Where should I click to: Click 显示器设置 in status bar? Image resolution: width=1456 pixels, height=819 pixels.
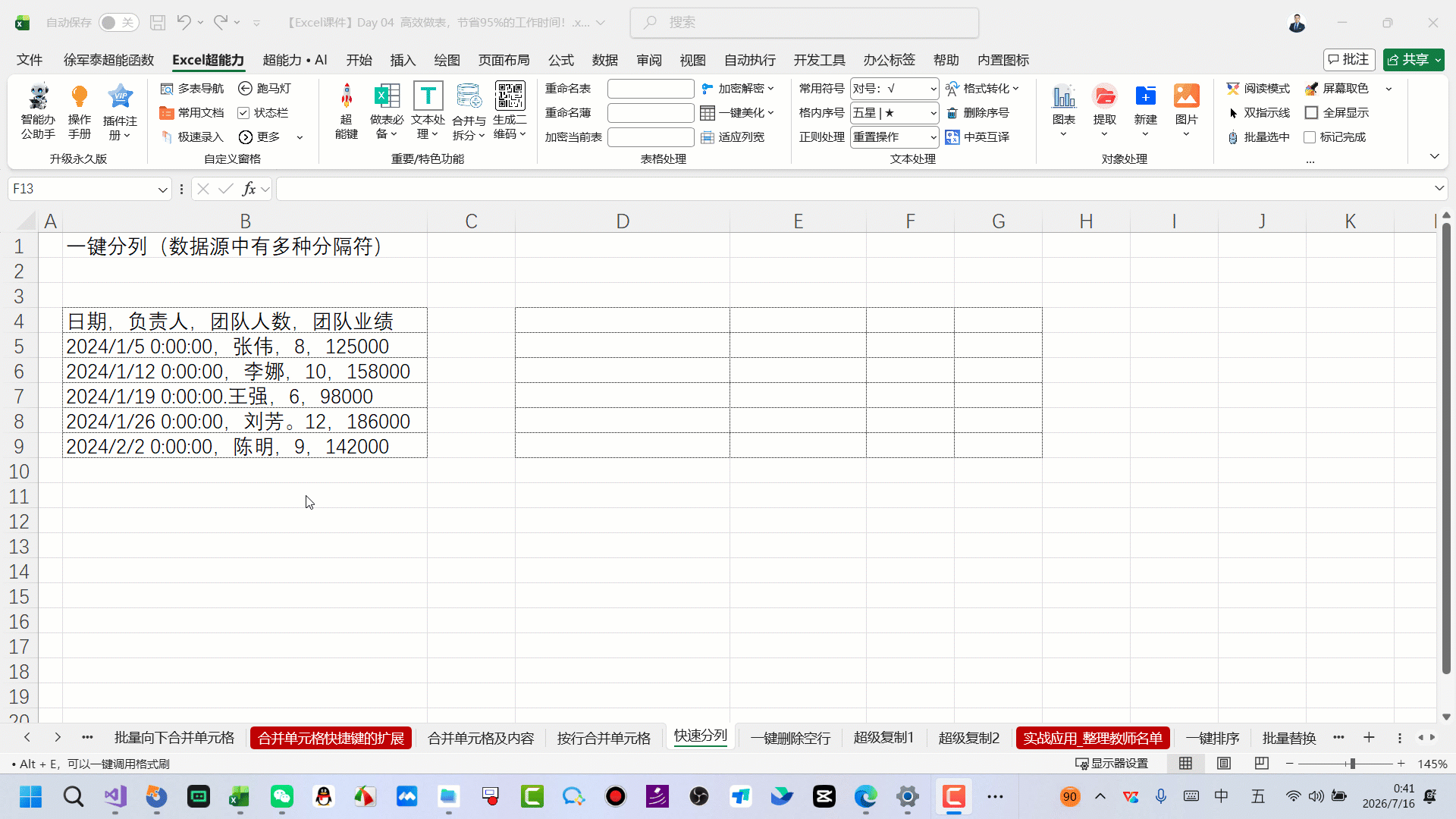(x=1112, y=764)
